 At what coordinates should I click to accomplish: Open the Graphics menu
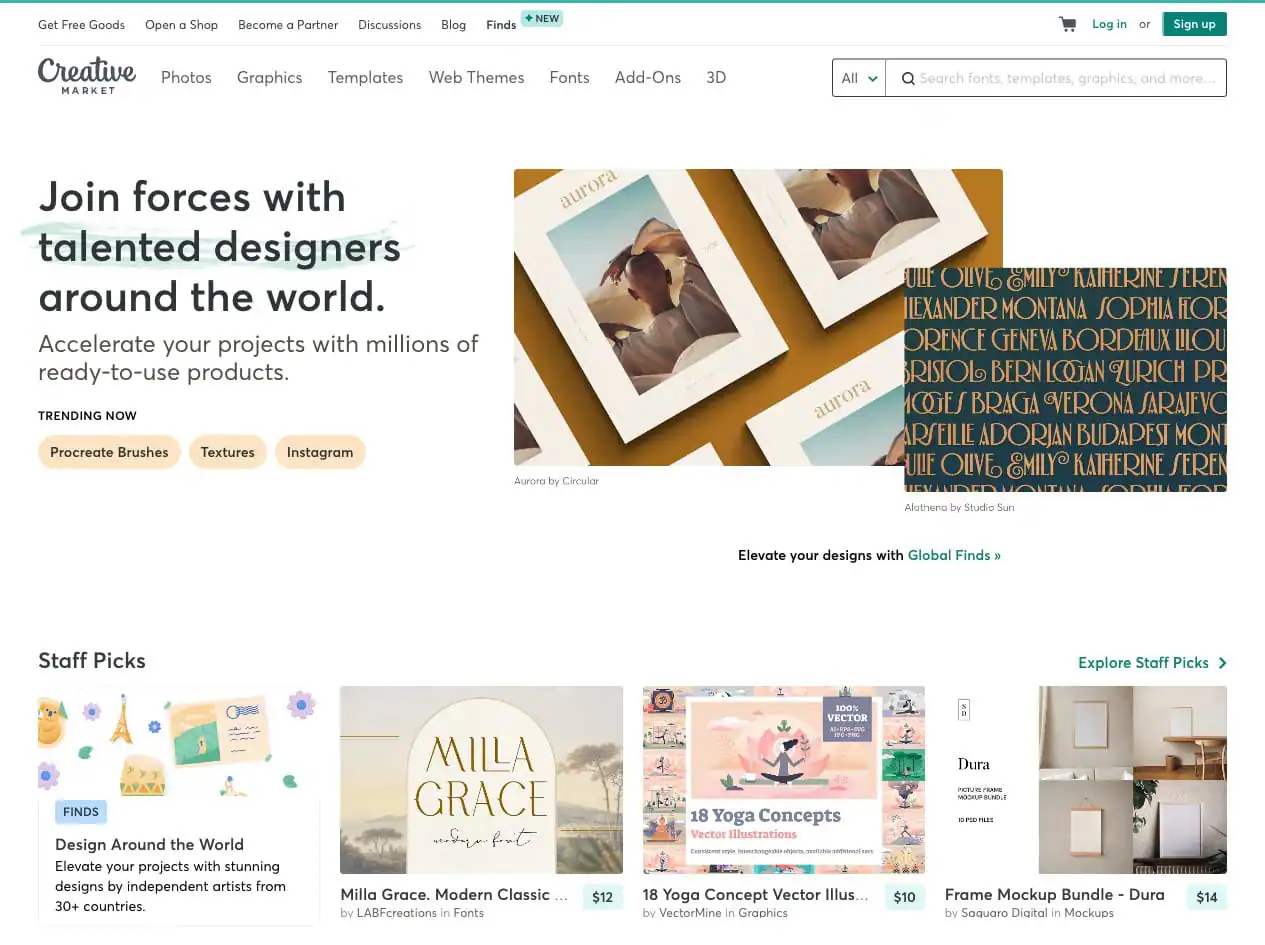(269, 77)
